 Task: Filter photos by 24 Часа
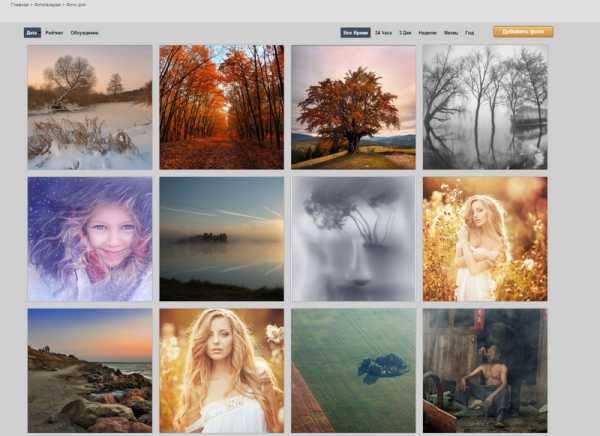[383, 33]
